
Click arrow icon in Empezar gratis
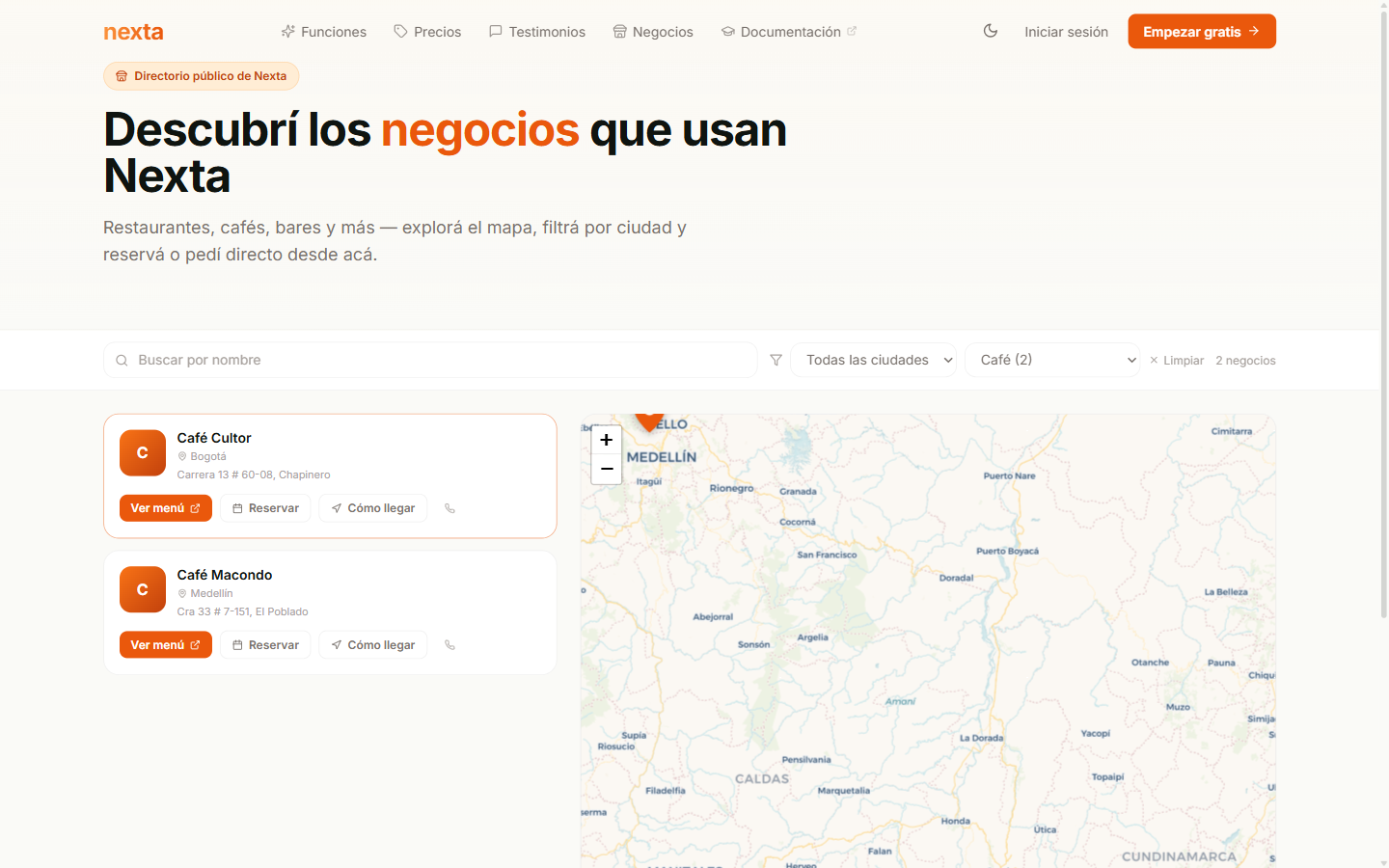pos(1254,31)
